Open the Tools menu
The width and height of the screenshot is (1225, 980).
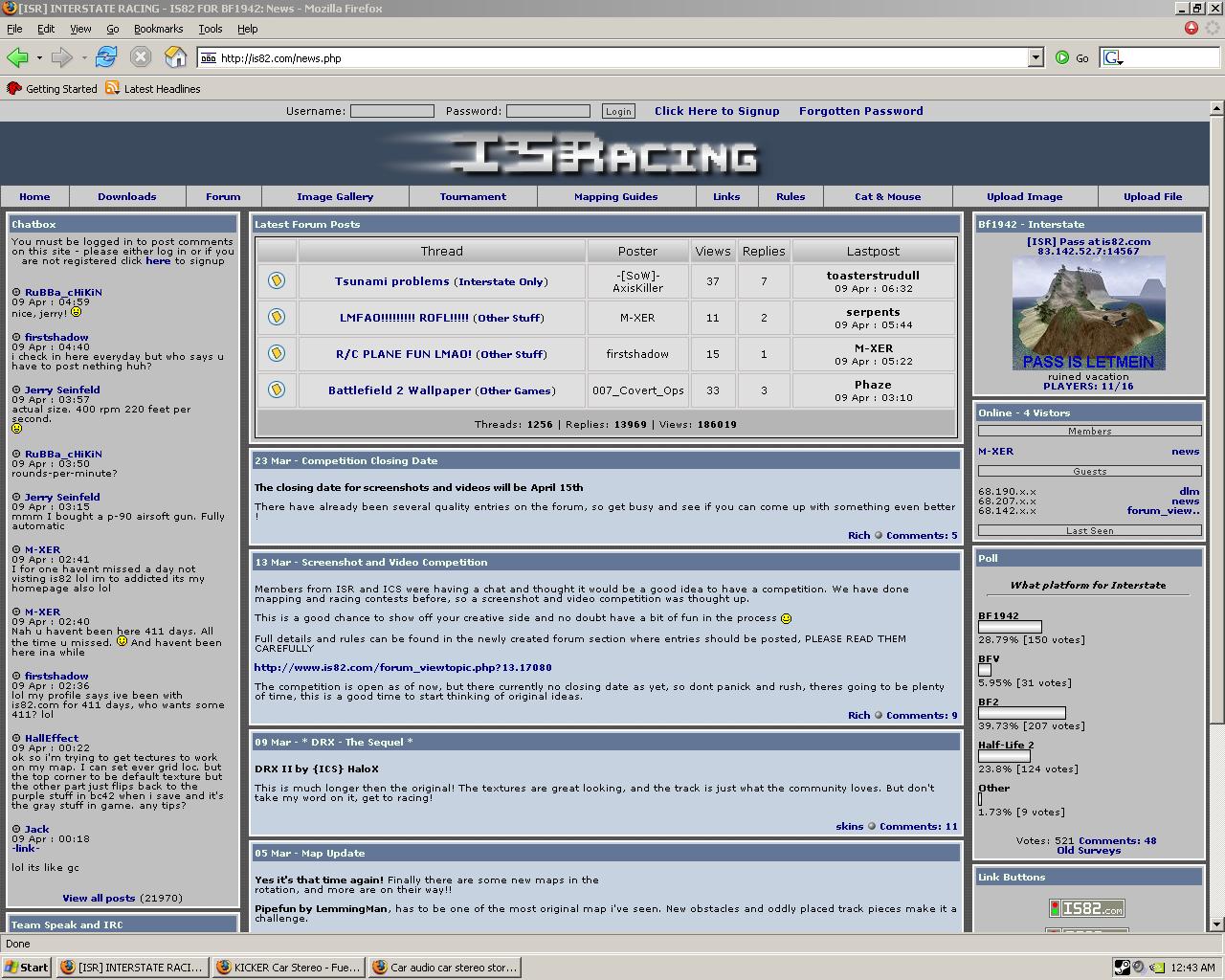tap(211, 29)
